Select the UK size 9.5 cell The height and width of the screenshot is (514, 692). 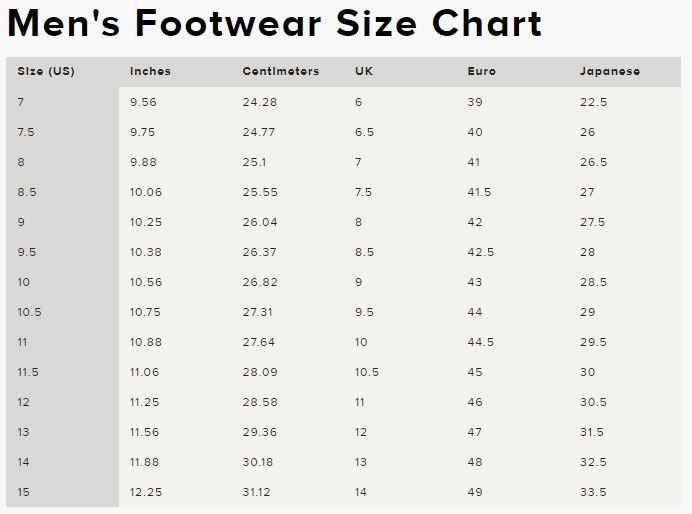click(x=364, y=312)
